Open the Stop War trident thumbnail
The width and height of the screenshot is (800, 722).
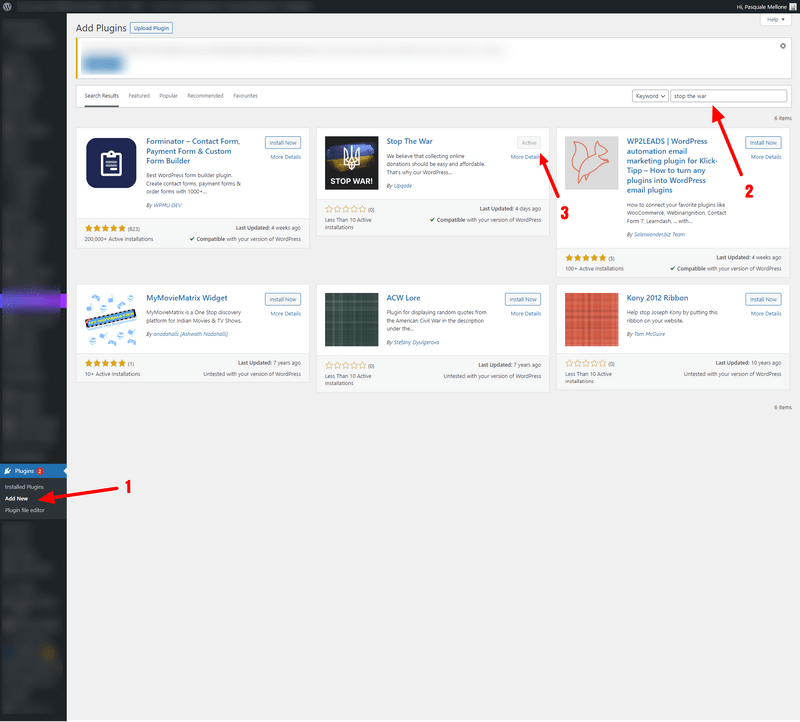point(352,163)
